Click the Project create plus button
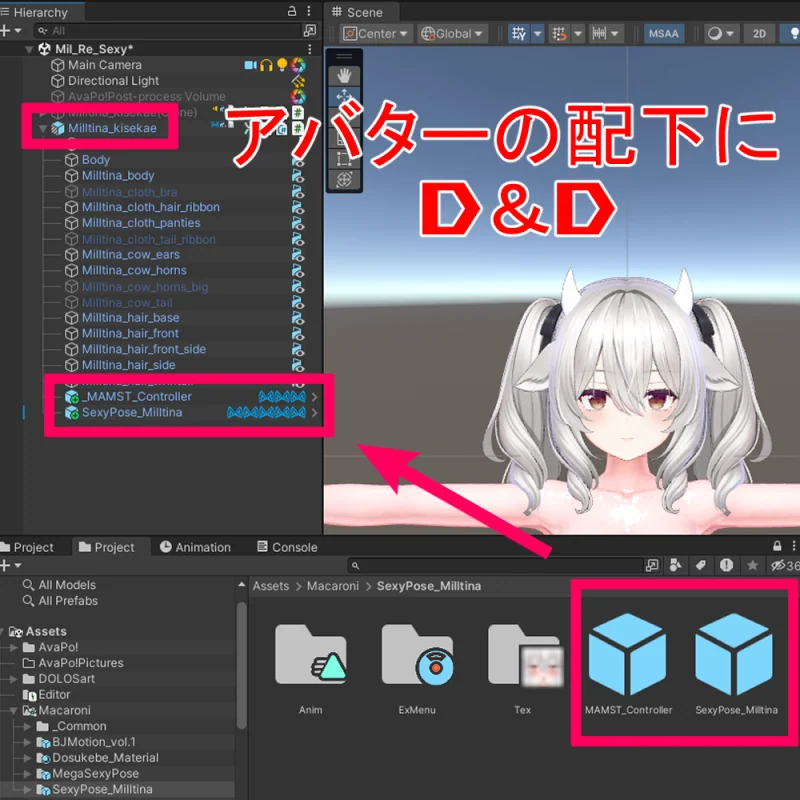 coord(6,565)
